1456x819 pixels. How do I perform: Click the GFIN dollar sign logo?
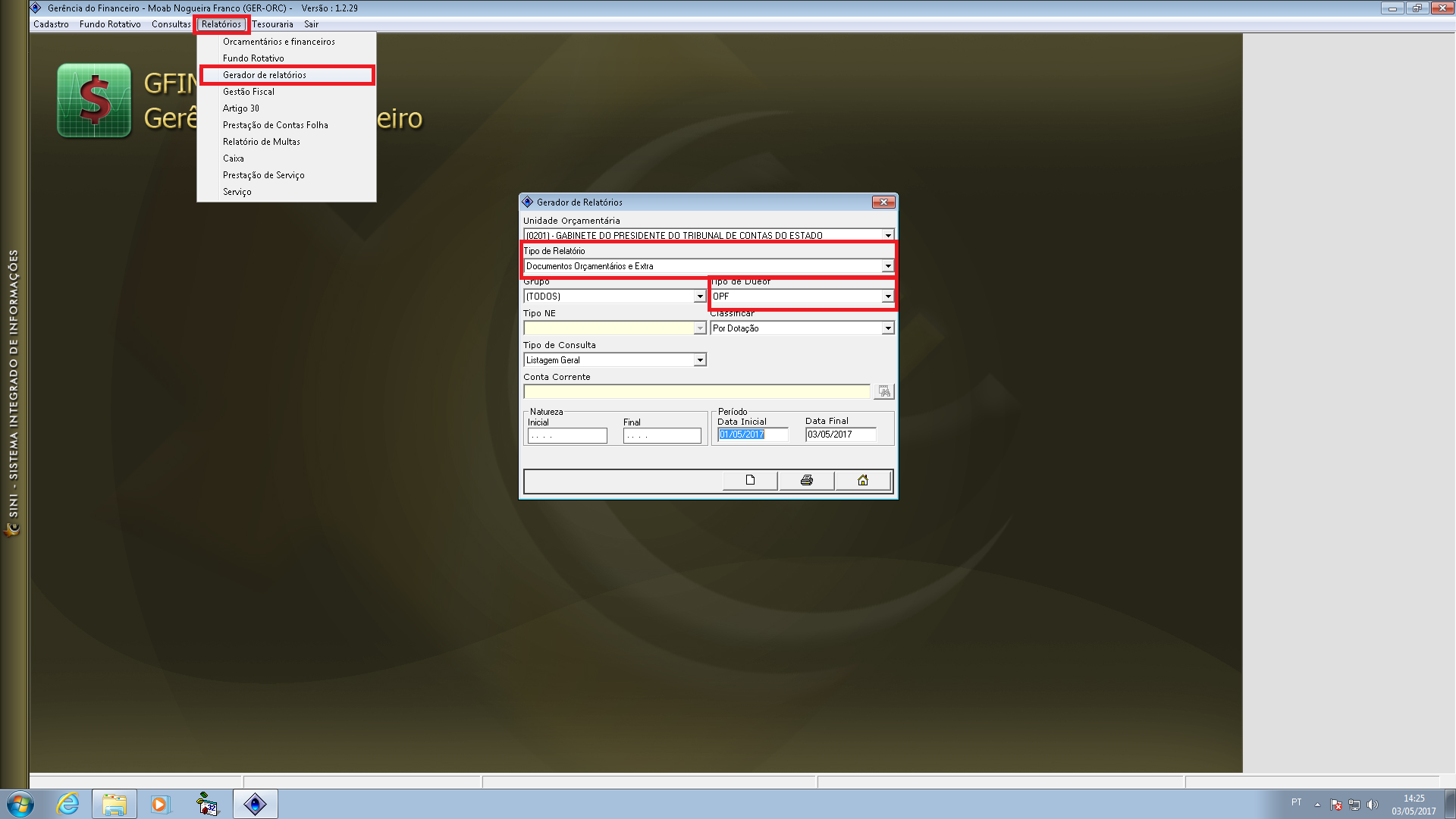[x=94, y=100]
